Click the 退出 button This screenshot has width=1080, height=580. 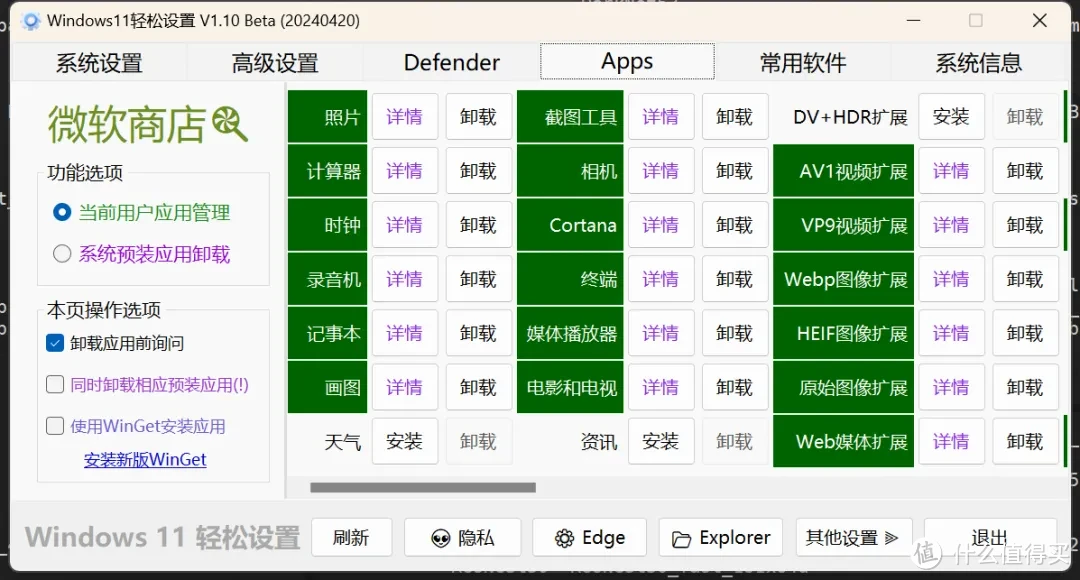click(x=990, y=537)
